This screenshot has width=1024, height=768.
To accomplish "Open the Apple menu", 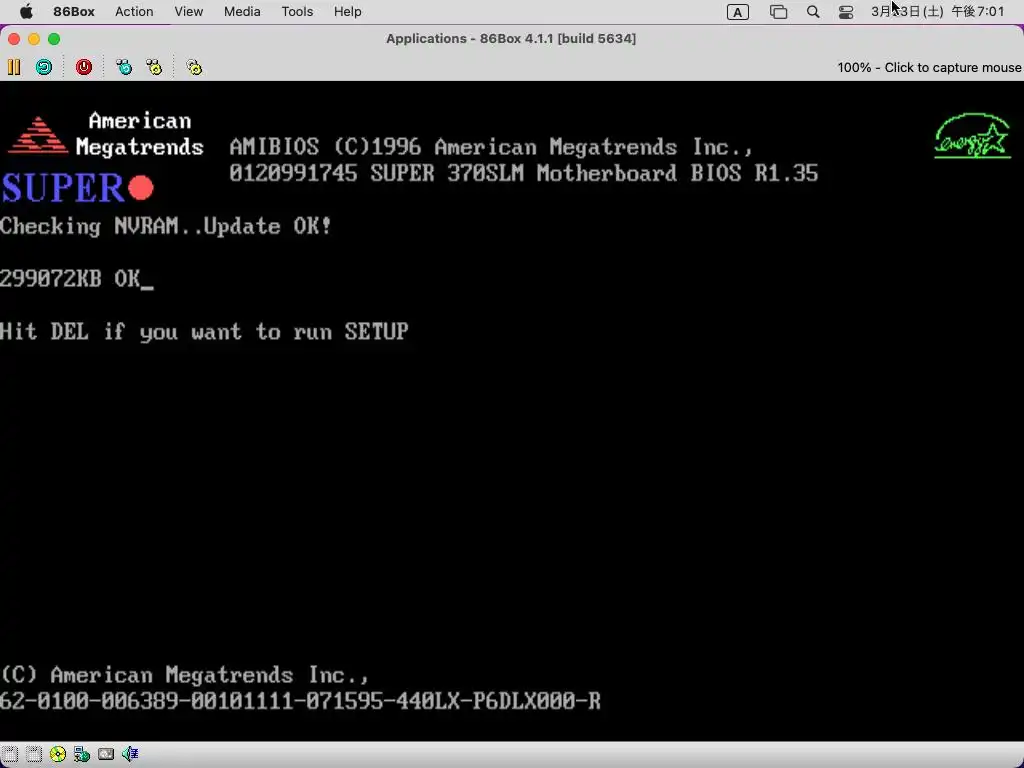I will pos(26,12).
